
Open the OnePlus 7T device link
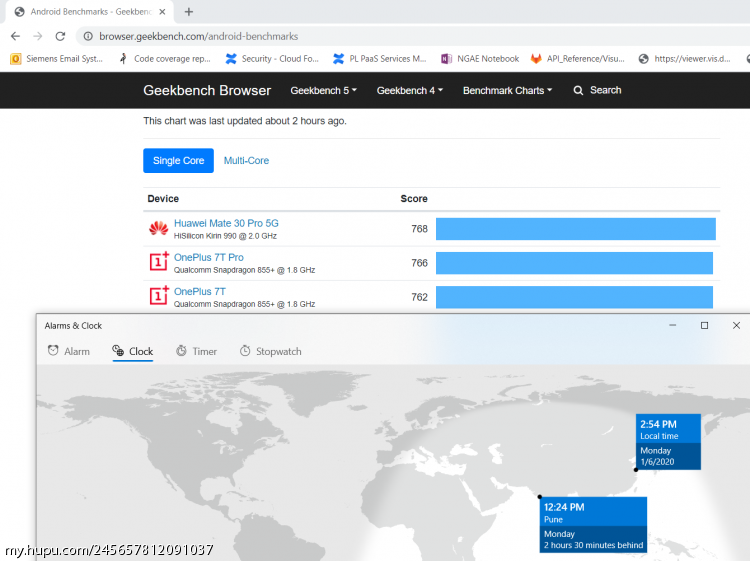pyautogui.click(x=199, y=292)
